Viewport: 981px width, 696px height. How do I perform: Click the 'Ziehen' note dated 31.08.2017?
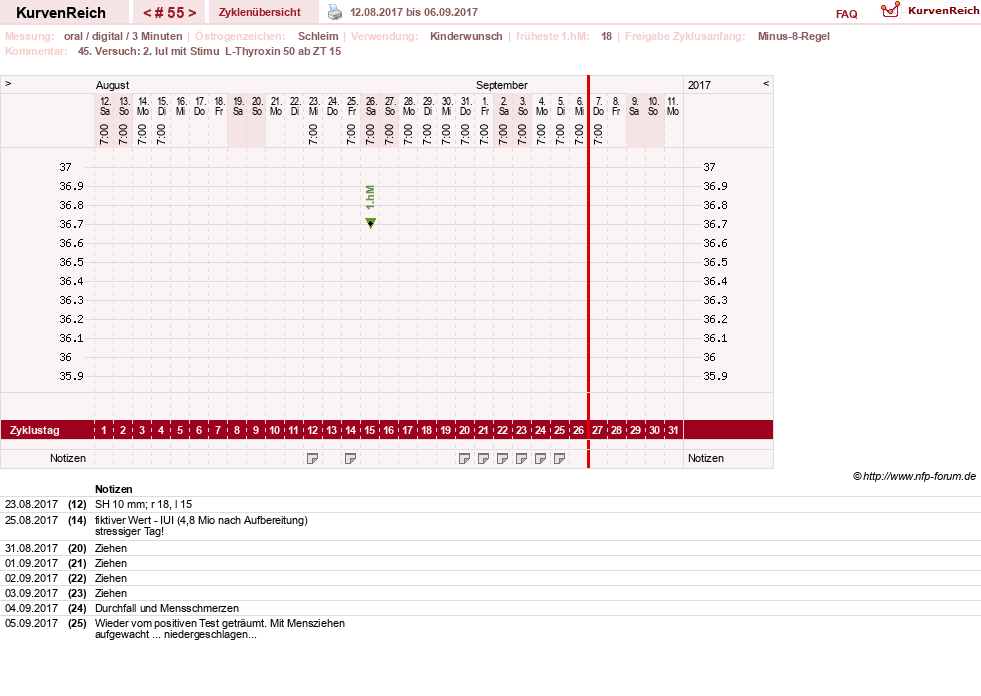click(111, 548)
